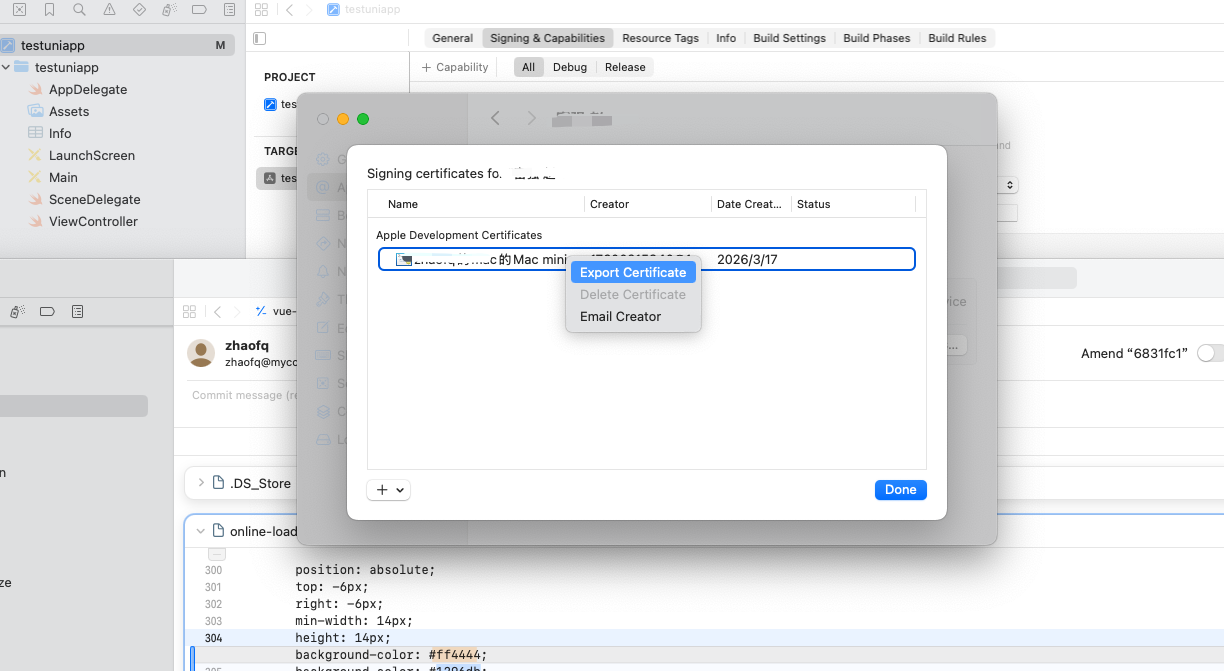
Task: Open ViewController swift file
Action: [93, 221]
